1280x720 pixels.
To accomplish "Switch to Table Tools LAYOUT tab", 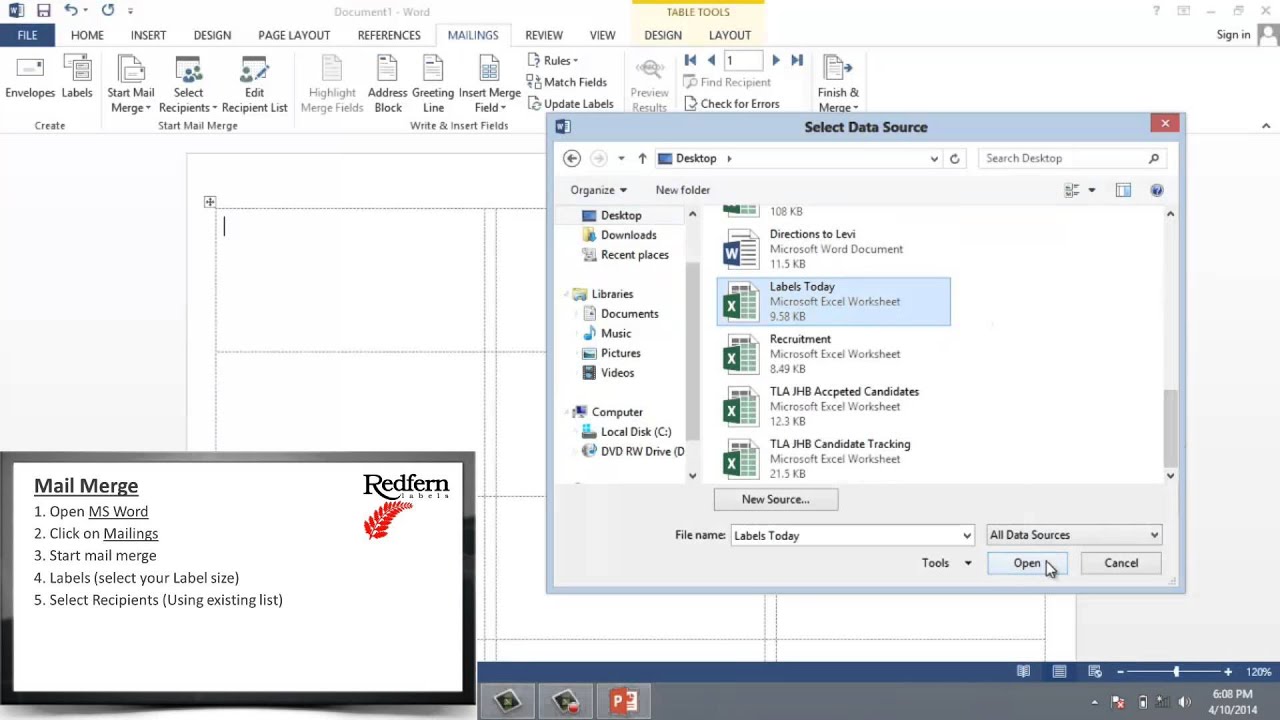I will click(x=730, y=35).
